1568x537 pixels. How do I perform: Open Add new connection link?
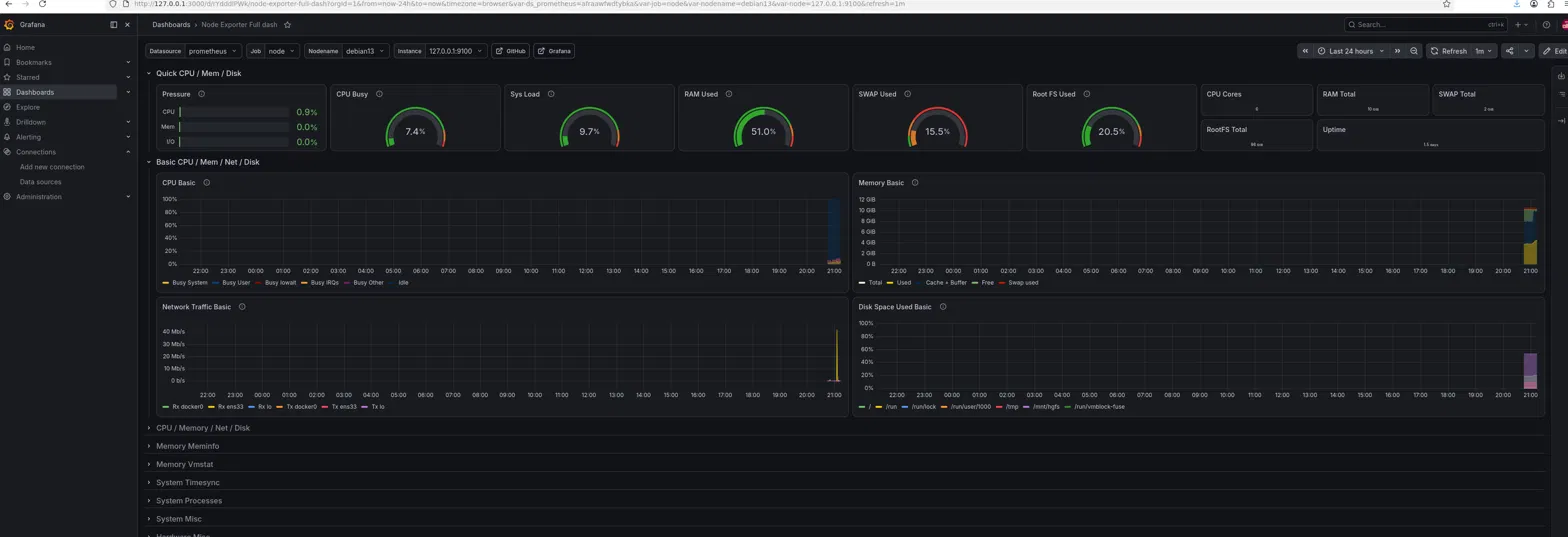[52, 167]
